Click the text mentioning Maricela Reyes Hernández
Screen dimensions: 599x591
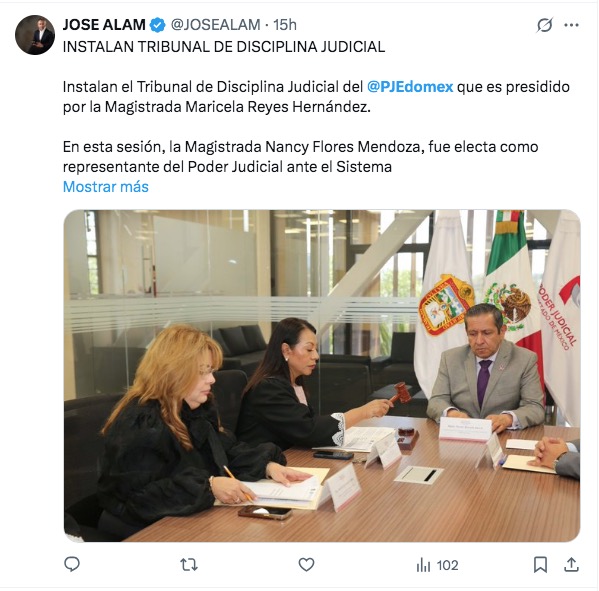[316, 97]
